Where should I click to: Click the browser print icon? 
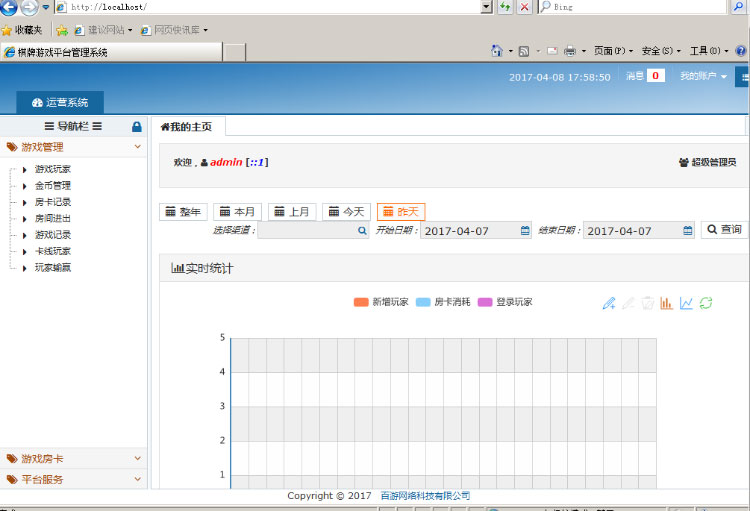click(x=570, y=51)
